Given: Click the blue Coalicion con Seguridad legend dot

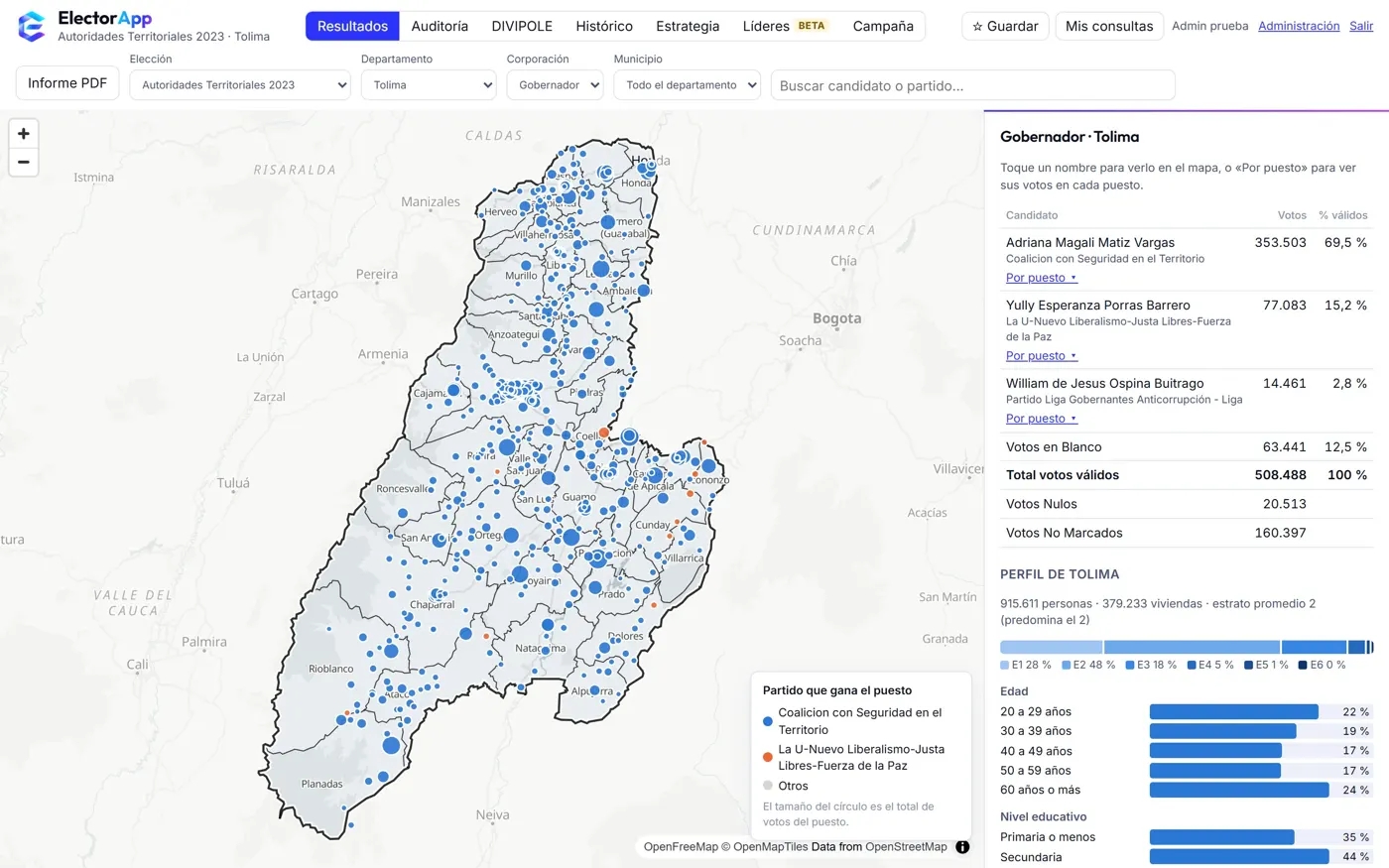Looking at the screenshot, I should pos(768,721).
